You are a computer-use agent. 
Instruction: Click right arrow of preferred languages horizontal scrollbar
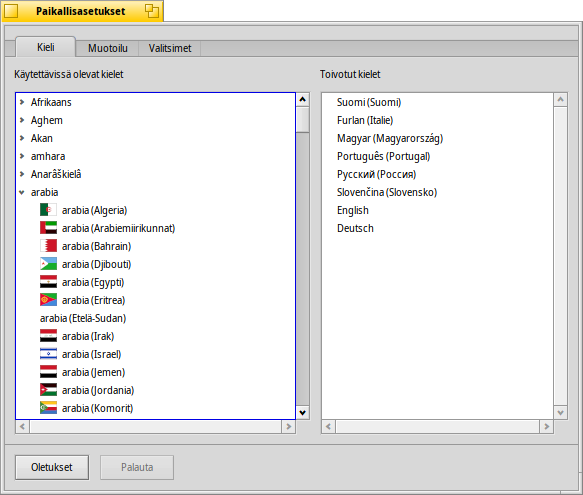pyautogui.click(x=547, y=427)
